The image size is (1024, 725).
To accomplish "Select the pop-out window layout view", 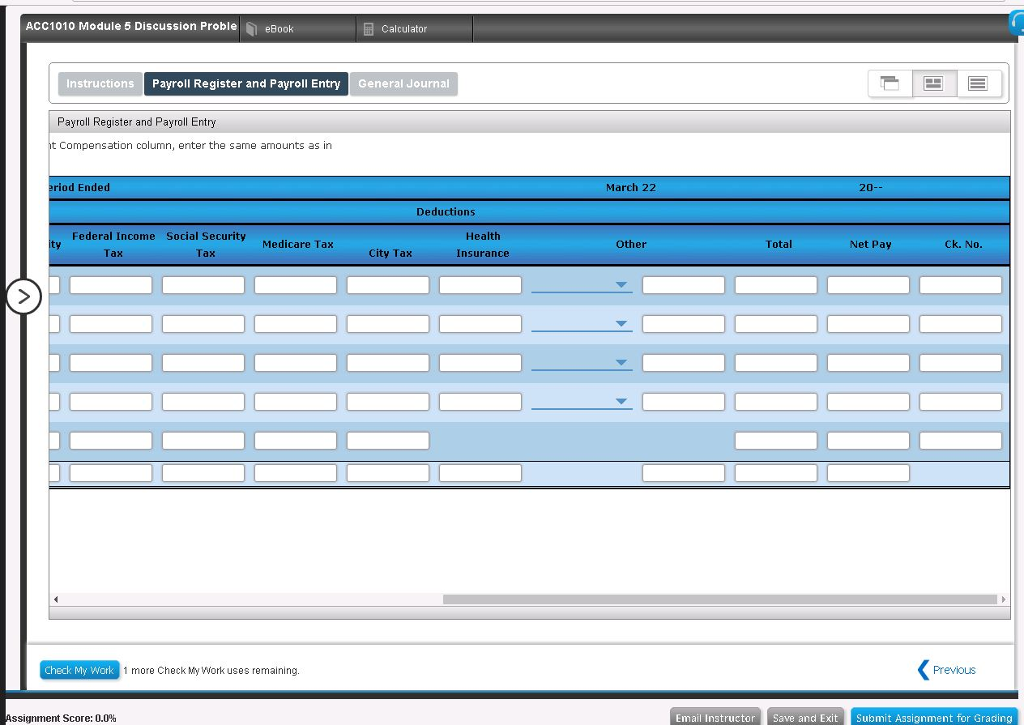I will point(889,84).
